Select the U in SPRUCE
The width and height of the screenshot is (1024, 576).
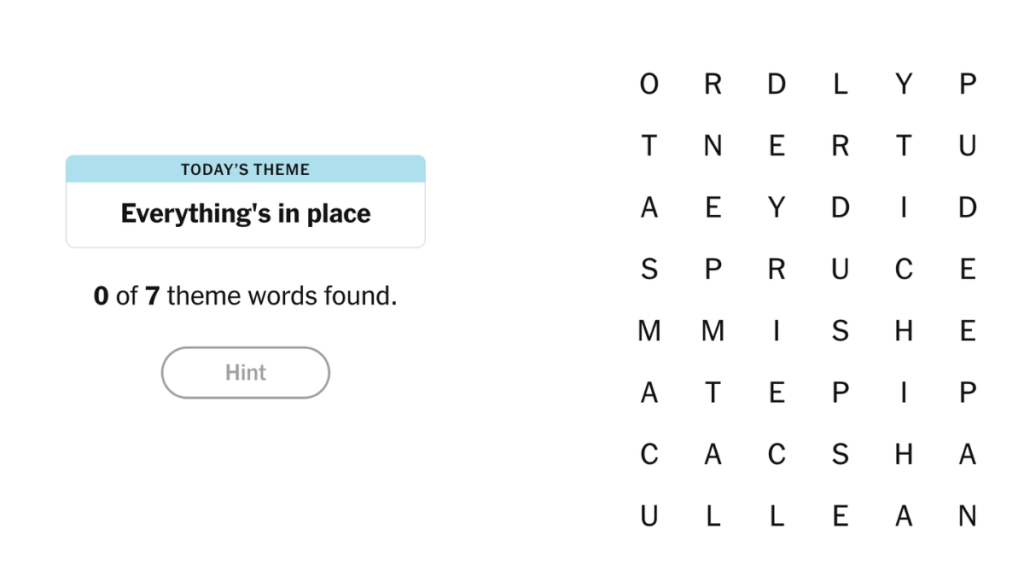point(841,269)
